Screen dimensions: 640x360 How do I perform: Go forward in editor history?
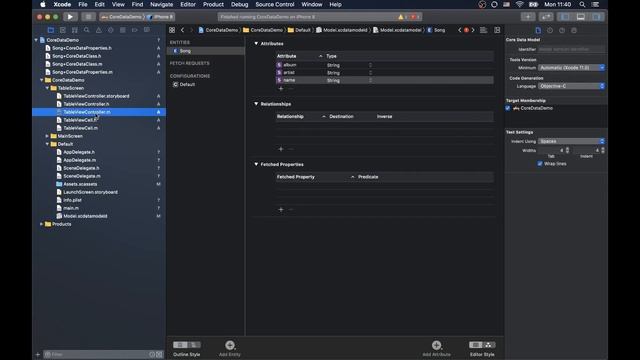click(x=191, y=30)
